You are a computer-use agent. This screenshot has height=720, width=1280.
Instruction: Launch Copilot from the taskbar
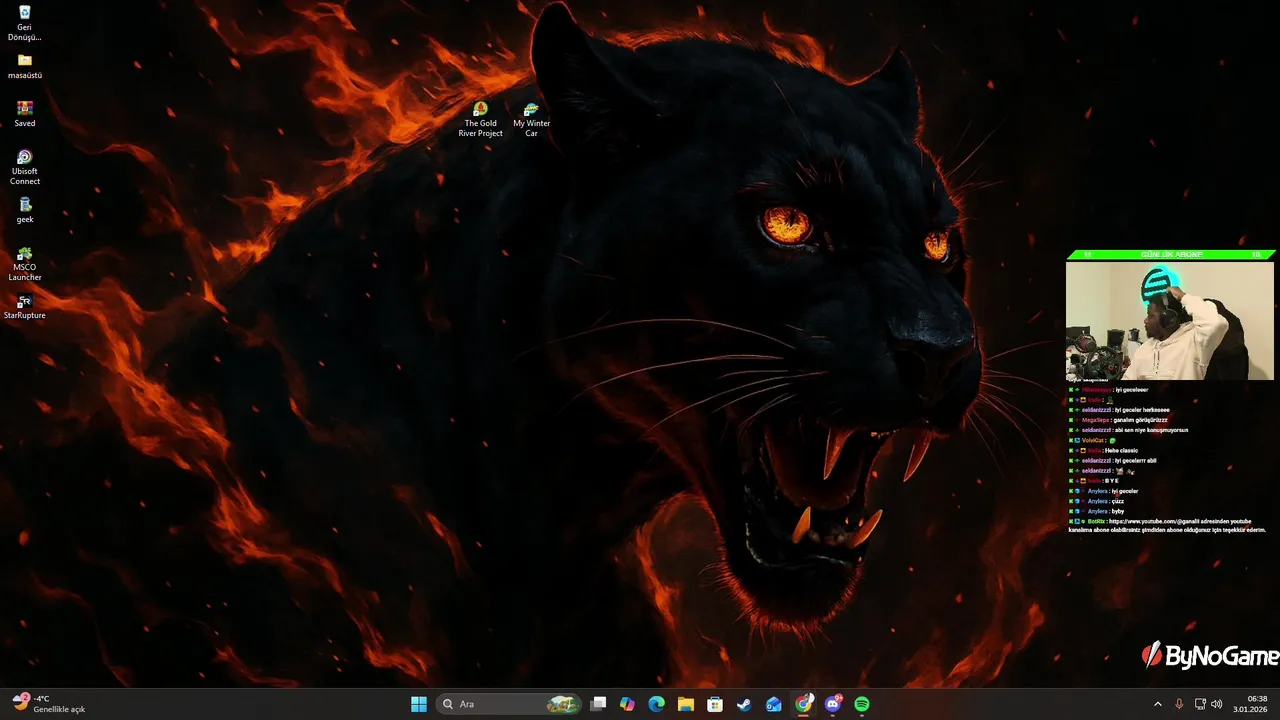pos(627,704)
